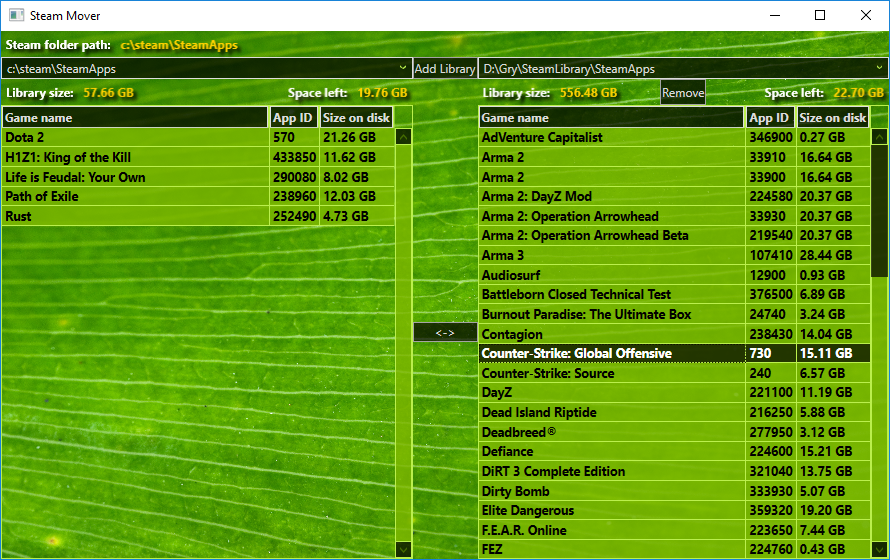The height and width of the screenshot is (560, 890).
Task: Select Audiosurf row
Action: [674, 275]
